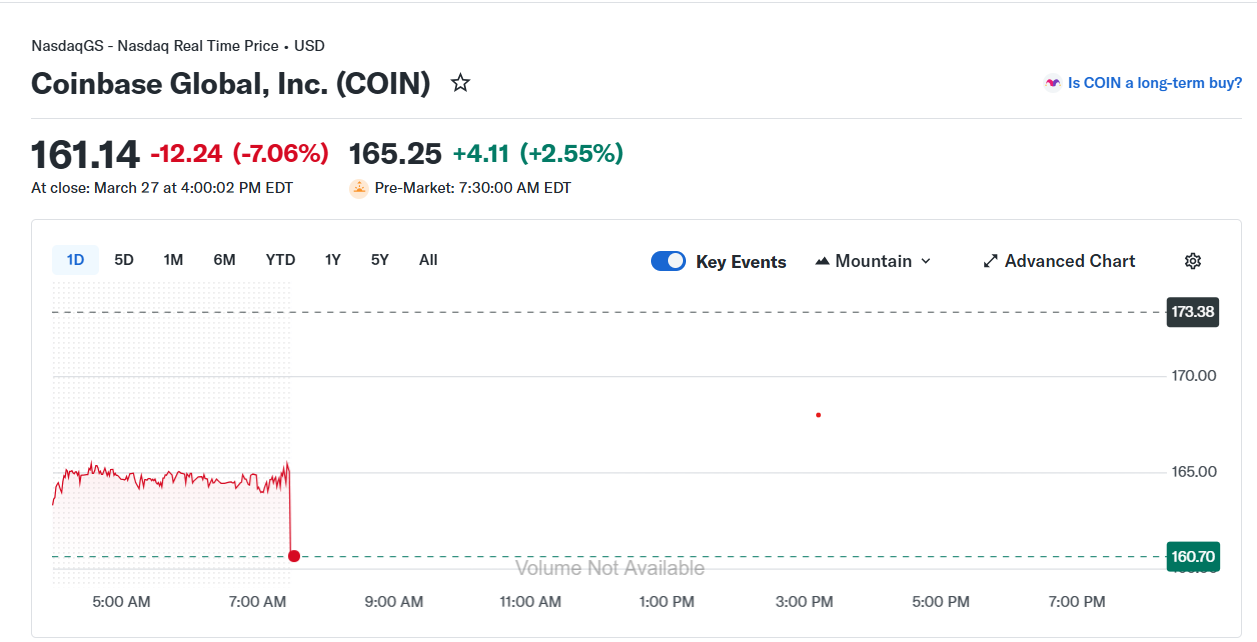
Task: Click the Advanced Chart text button
Action: (1070, 260)
